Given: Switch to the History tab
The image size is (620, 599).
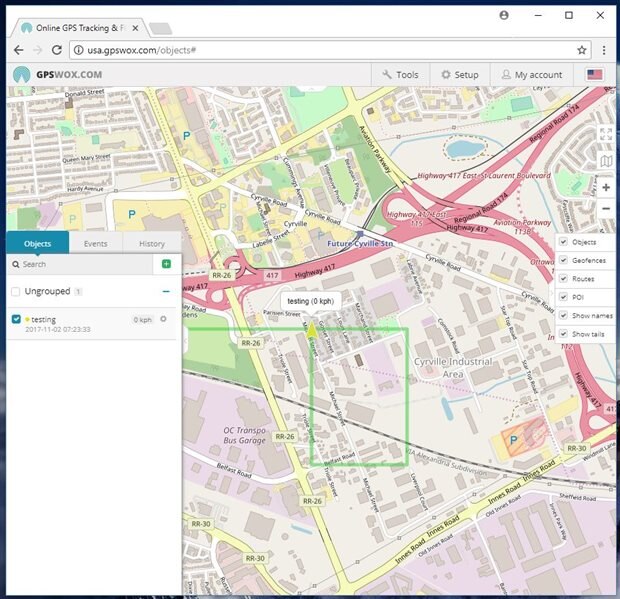Looking at the screenshot, I should [152, 243].
